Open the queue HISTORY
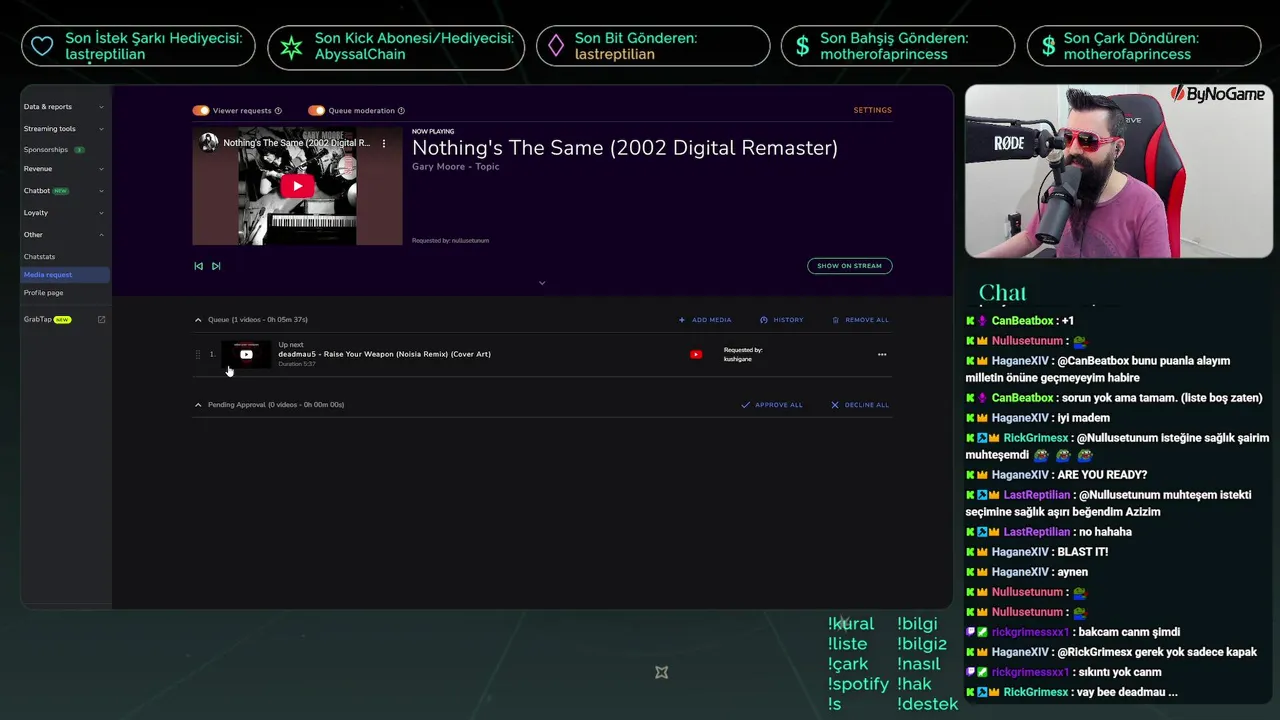The width and height of the screenshot is (1280, 720). click(782, 320)
